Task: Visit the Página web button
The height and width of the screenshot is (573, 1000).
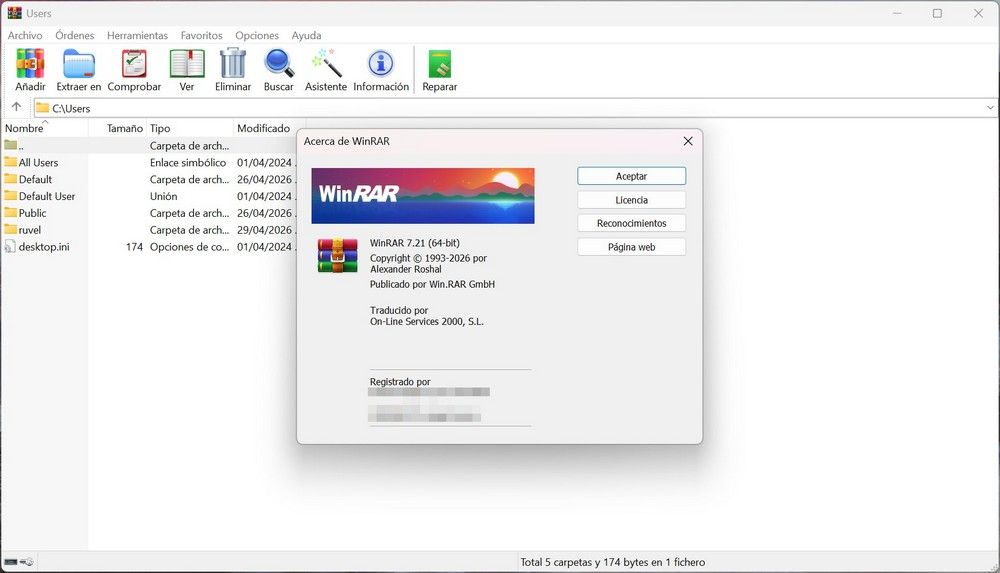Action: [631, 247]
